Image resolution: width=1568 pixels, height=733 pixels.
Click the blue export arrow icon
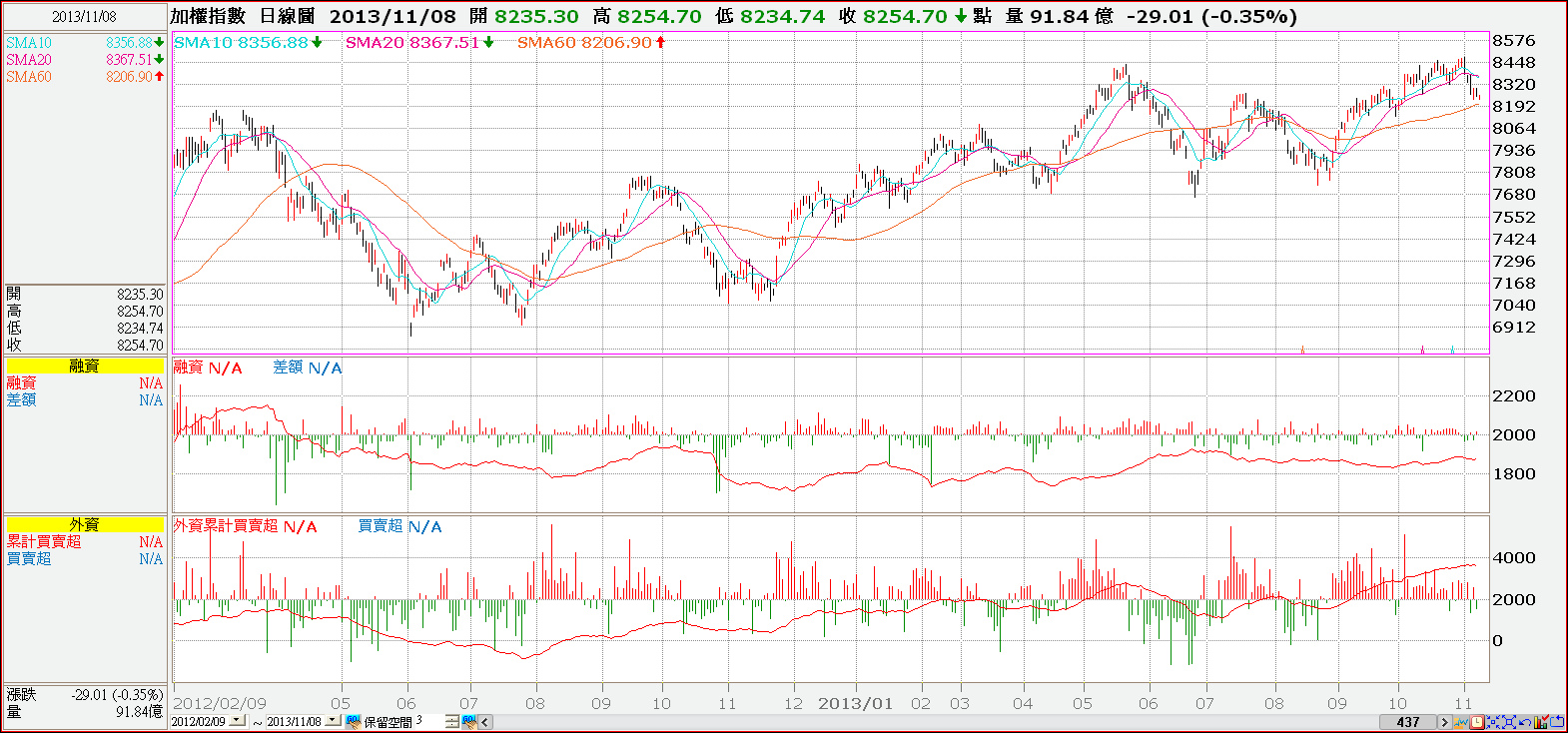1556,721
